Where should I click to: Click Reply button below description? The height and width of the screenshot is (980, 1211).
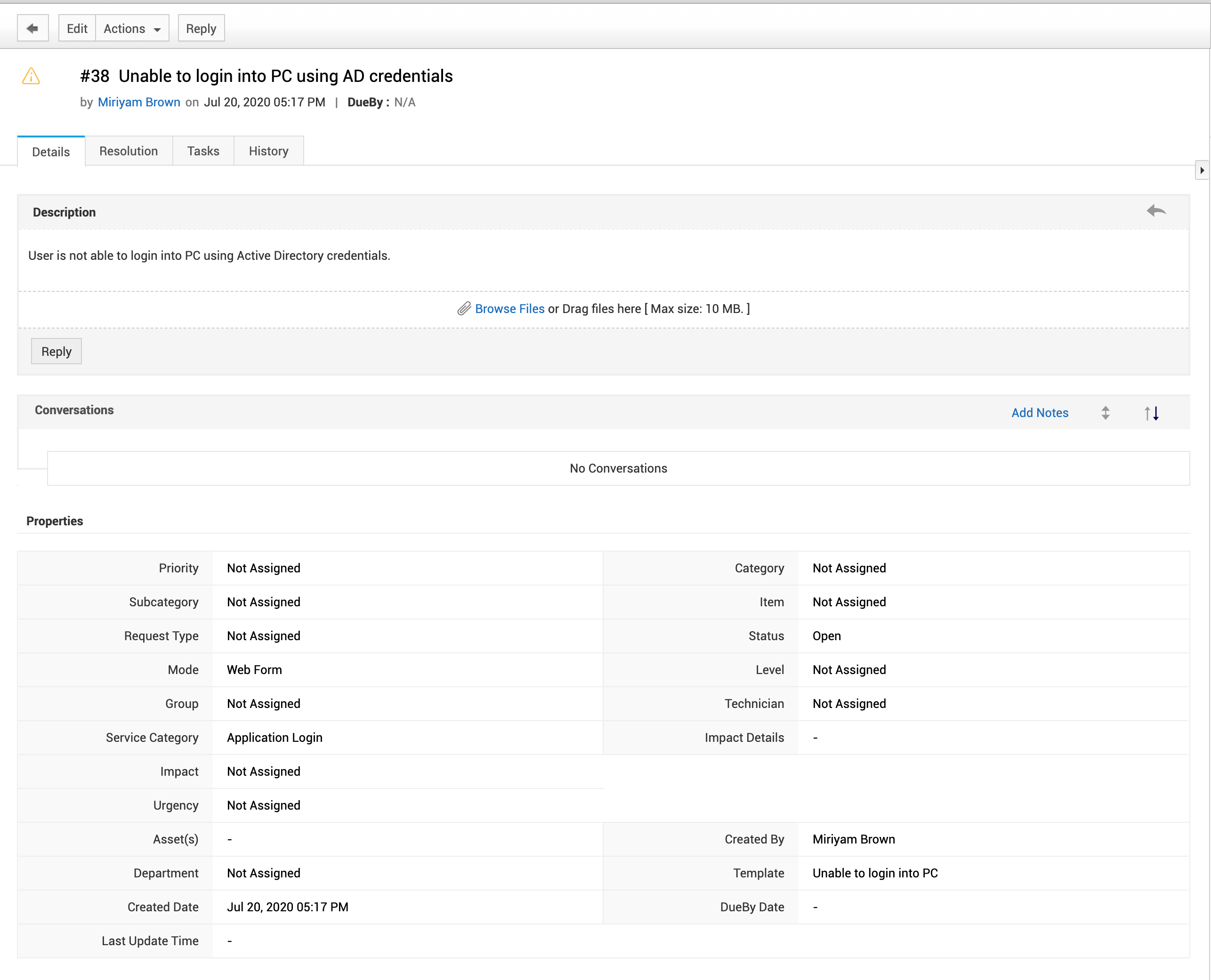(57, 351)
